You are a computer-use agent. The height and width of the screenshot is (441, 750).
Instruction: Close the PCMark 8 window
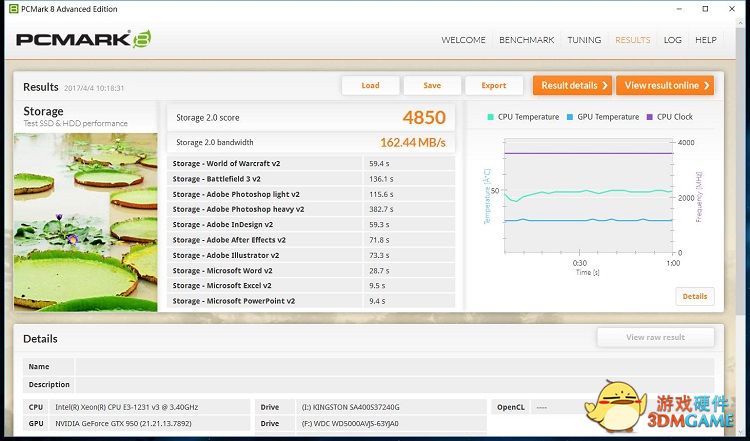pos(732,9)
